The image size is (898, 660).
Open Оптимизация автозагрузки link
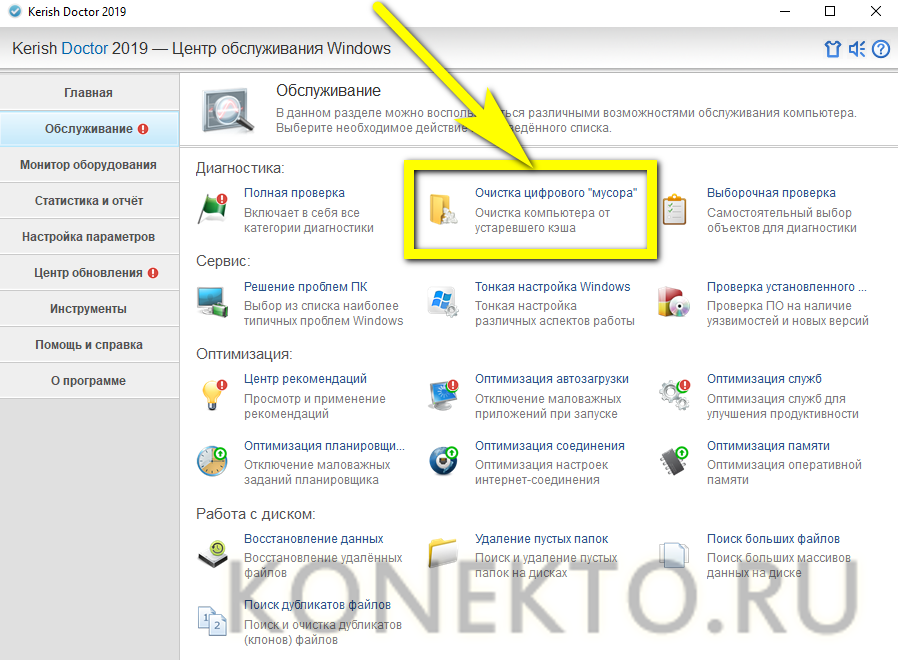point(551,379)
